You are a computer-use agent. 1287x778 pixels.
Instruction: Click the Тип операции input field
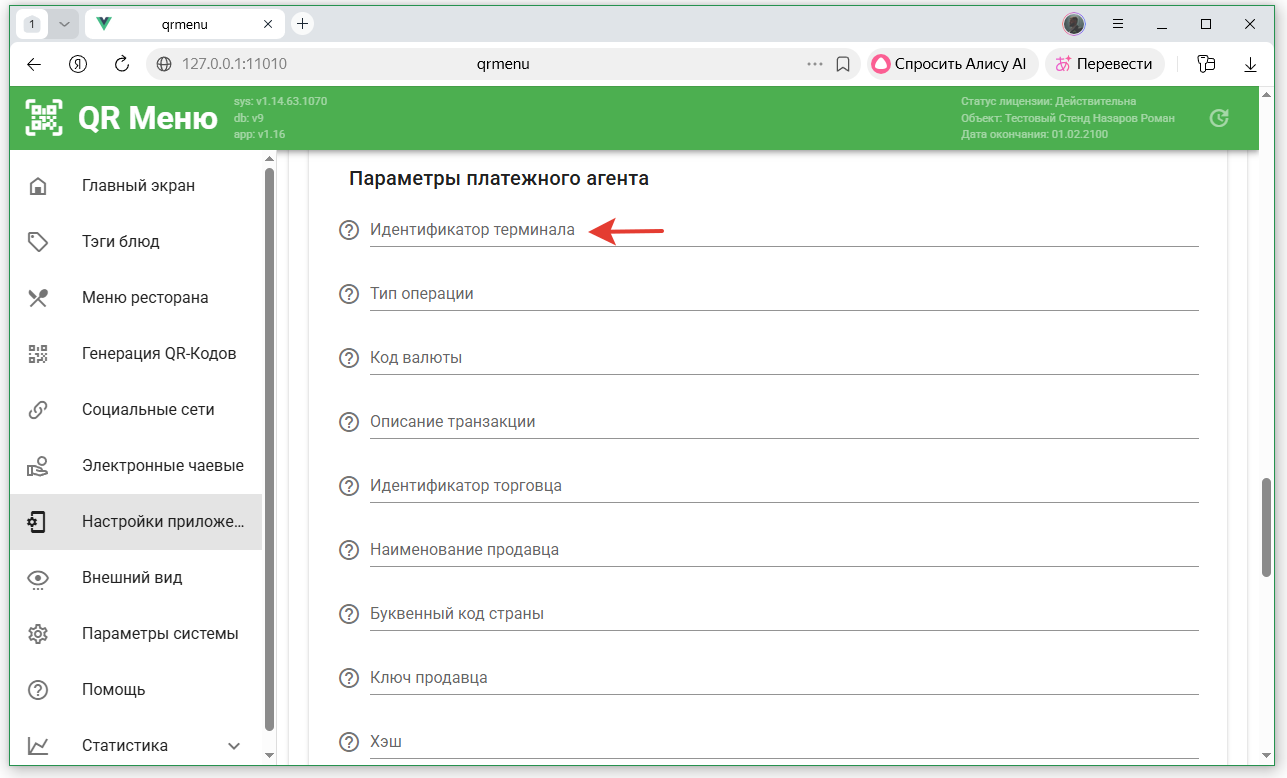pyautogui.click(x=783, y=295)
